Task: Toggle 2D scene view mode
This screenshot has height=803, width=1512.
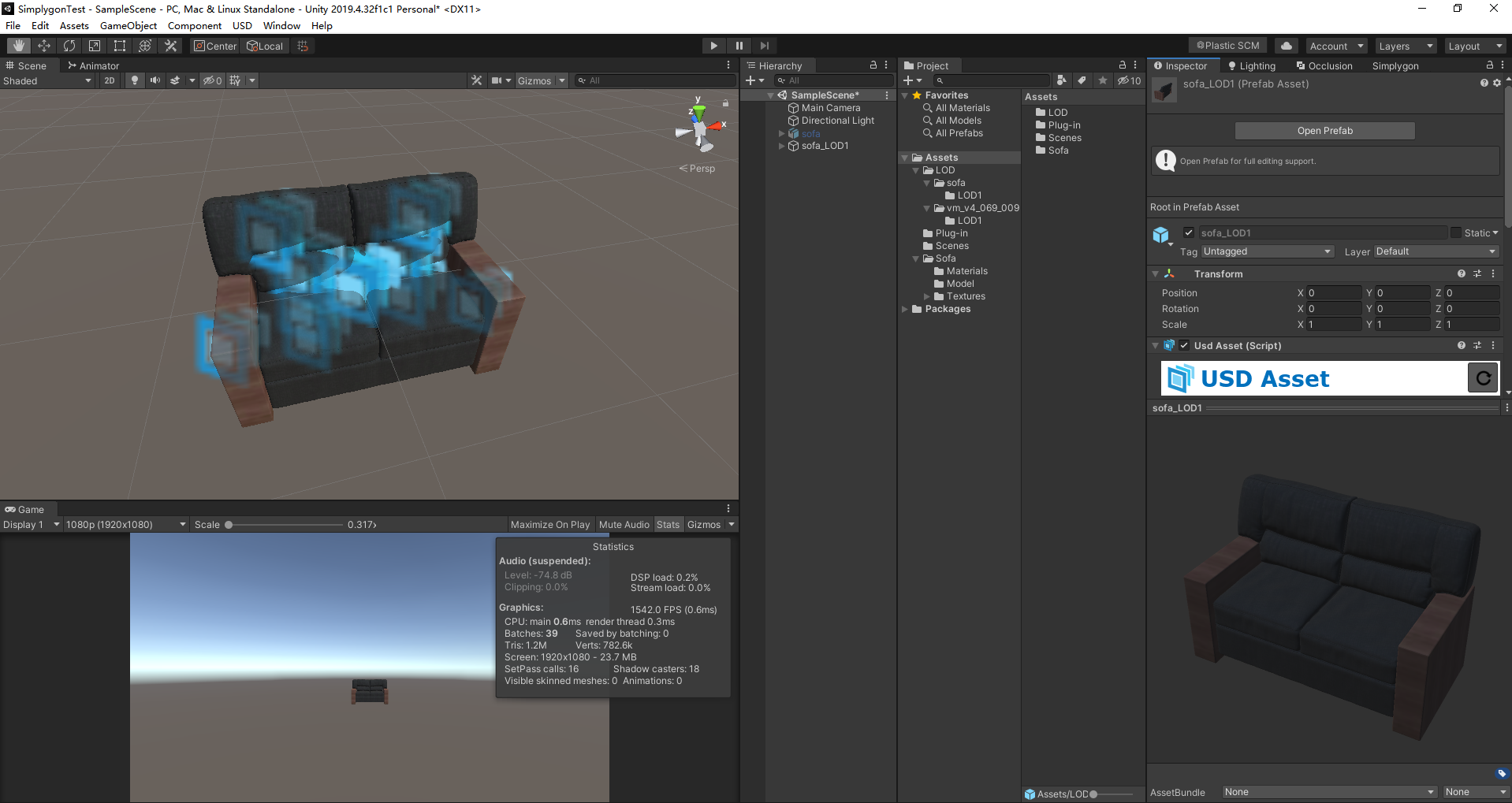Action: pos(110,80)
